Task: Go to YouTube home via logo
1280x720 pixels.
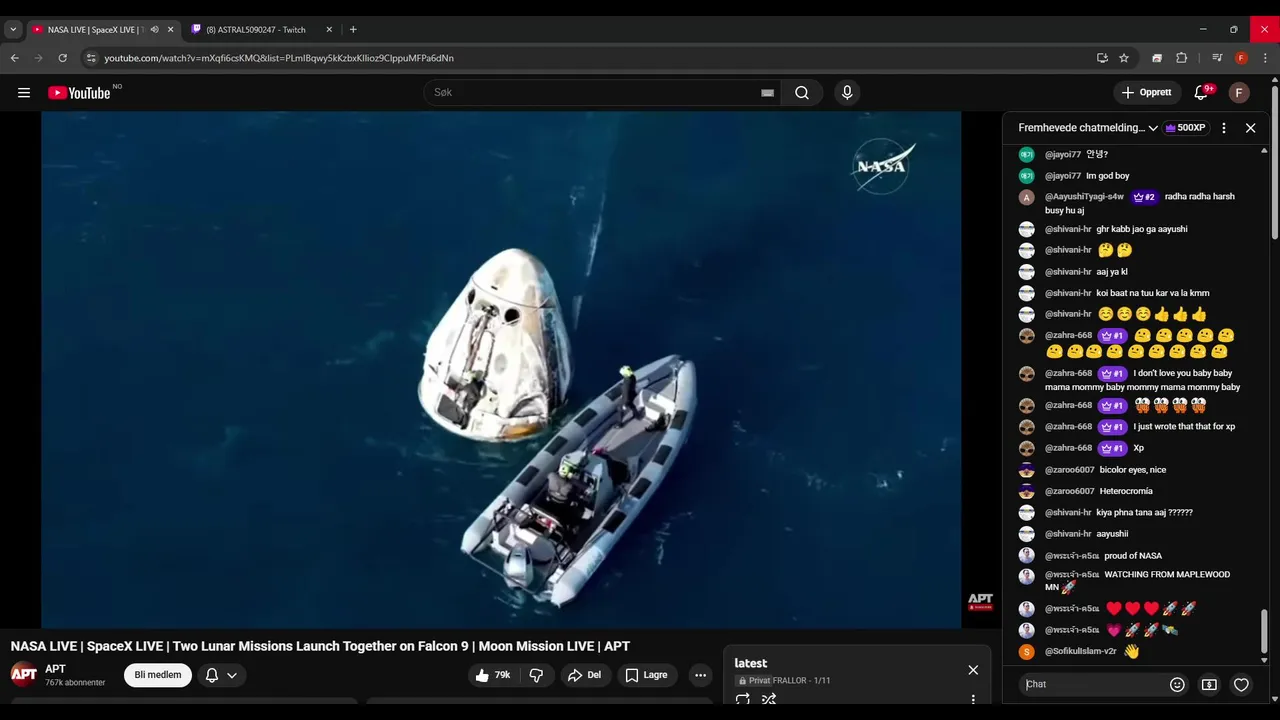Action: point(80,93)
